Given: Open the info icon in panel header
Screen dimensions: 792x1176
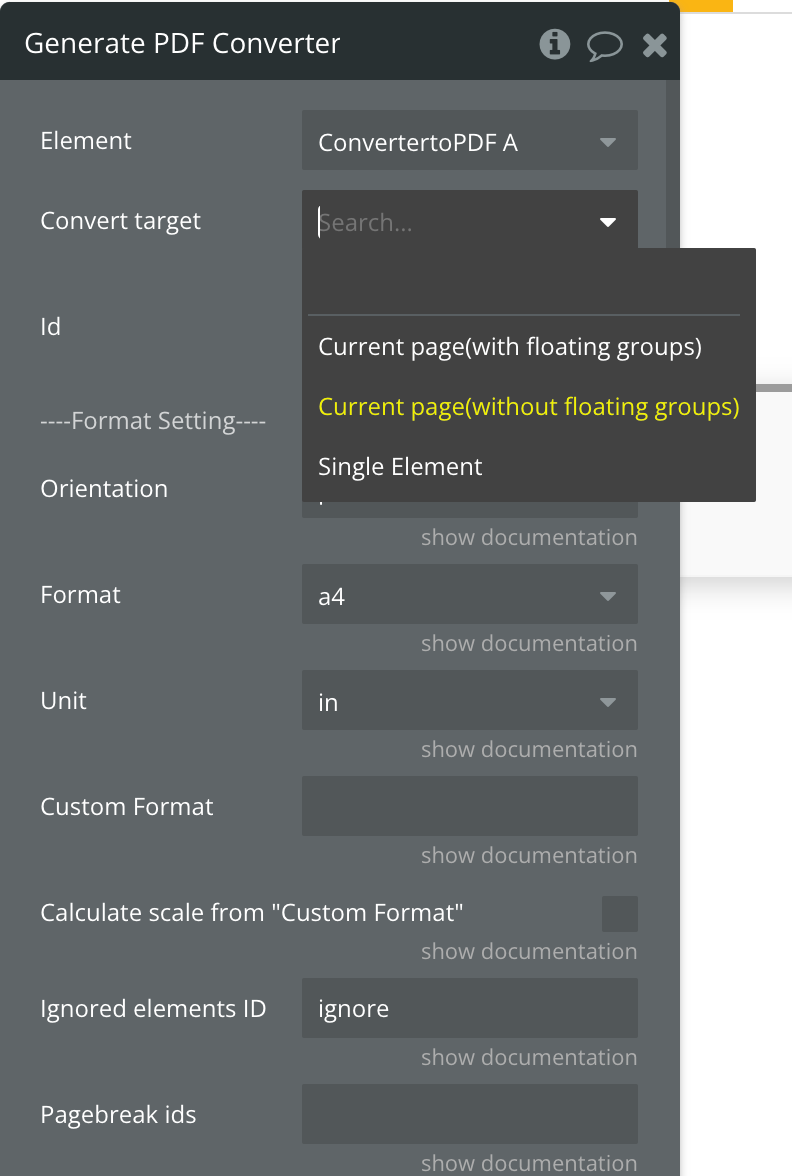Looking at the screenshot, I should pos(554,44).
